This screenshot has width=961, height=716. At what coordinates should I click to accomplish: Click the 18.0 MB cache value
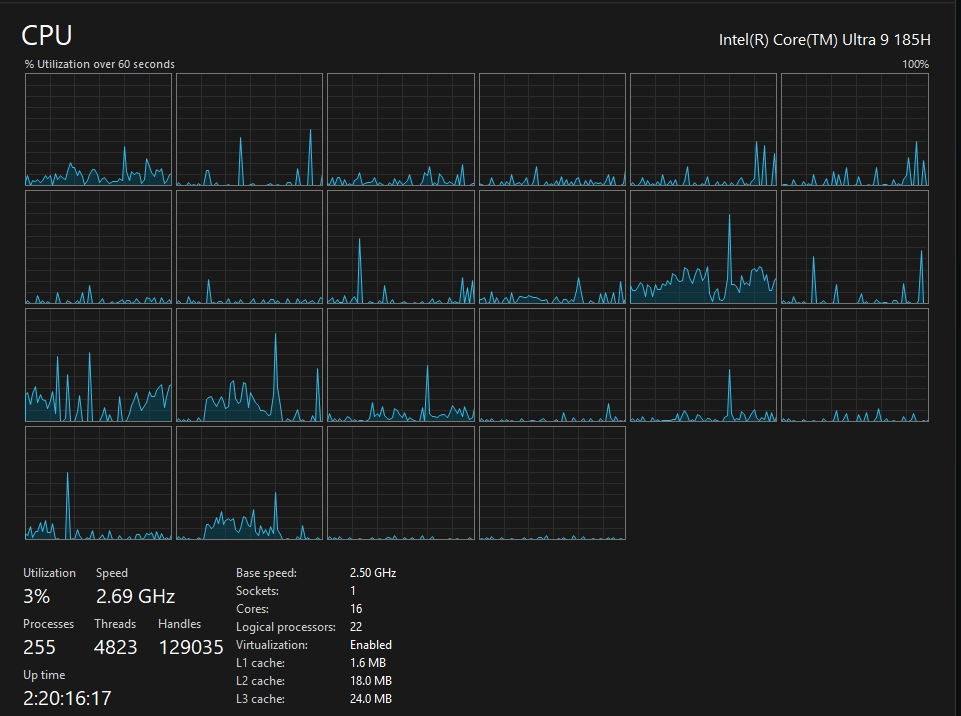[x=371, y=680]
